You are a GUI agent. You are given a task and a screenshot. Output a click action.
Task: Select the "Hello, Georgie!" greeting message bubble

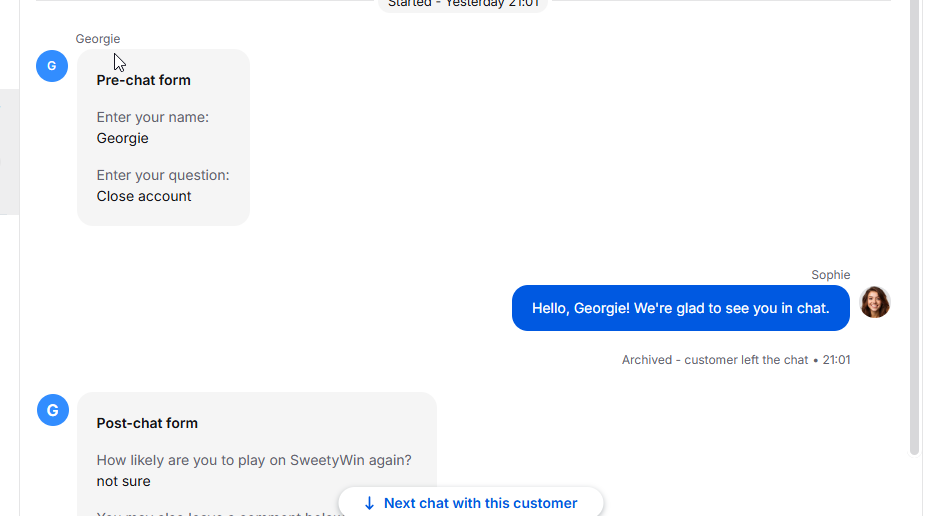[x=680, y=308]
